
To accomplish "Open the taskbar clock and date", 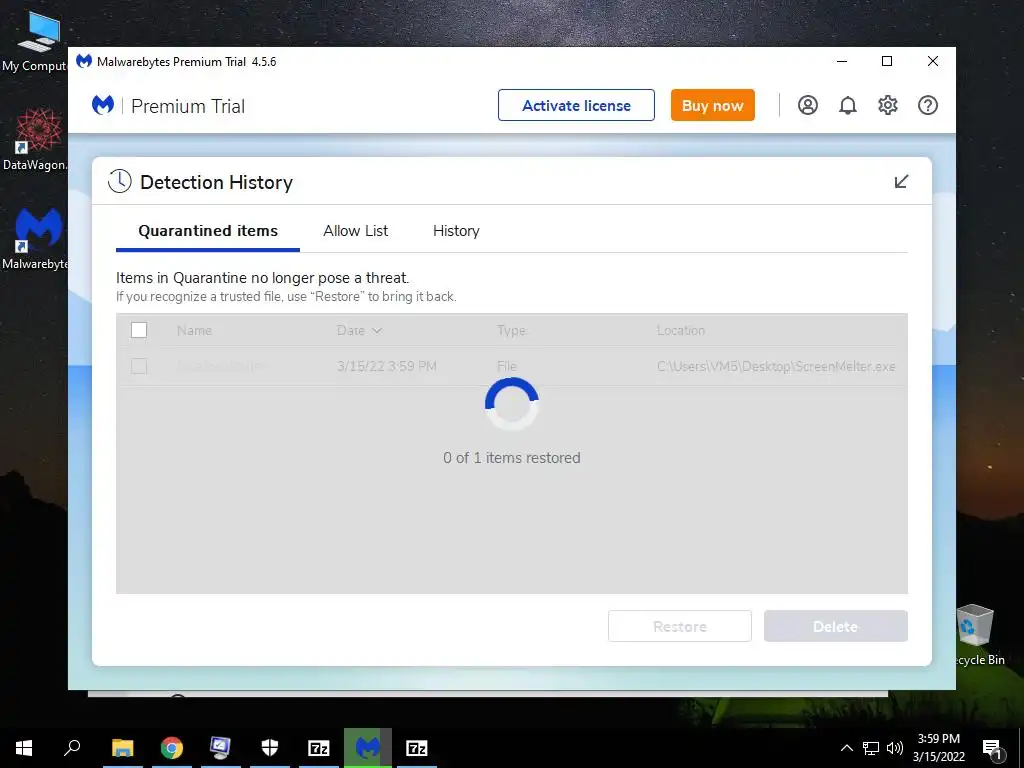I will pyautogui.click(x=938, y=748).
